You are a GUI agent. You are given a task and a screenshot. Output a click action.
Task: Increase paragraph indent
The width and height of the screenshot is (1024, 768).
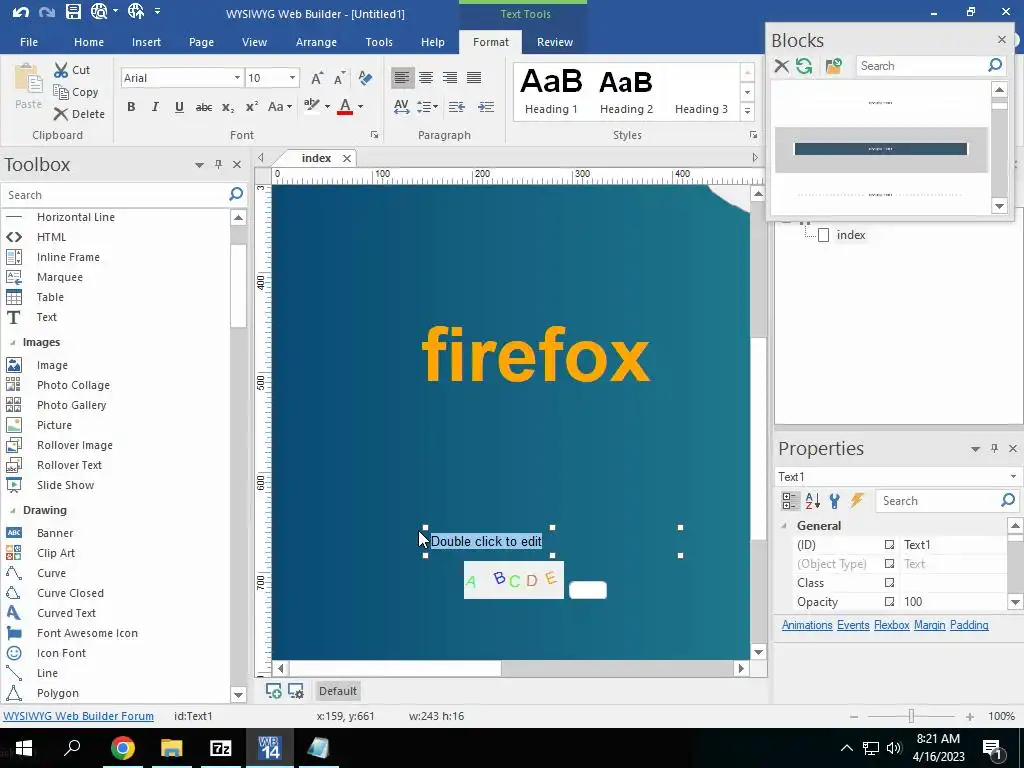[x=486, y=107]
